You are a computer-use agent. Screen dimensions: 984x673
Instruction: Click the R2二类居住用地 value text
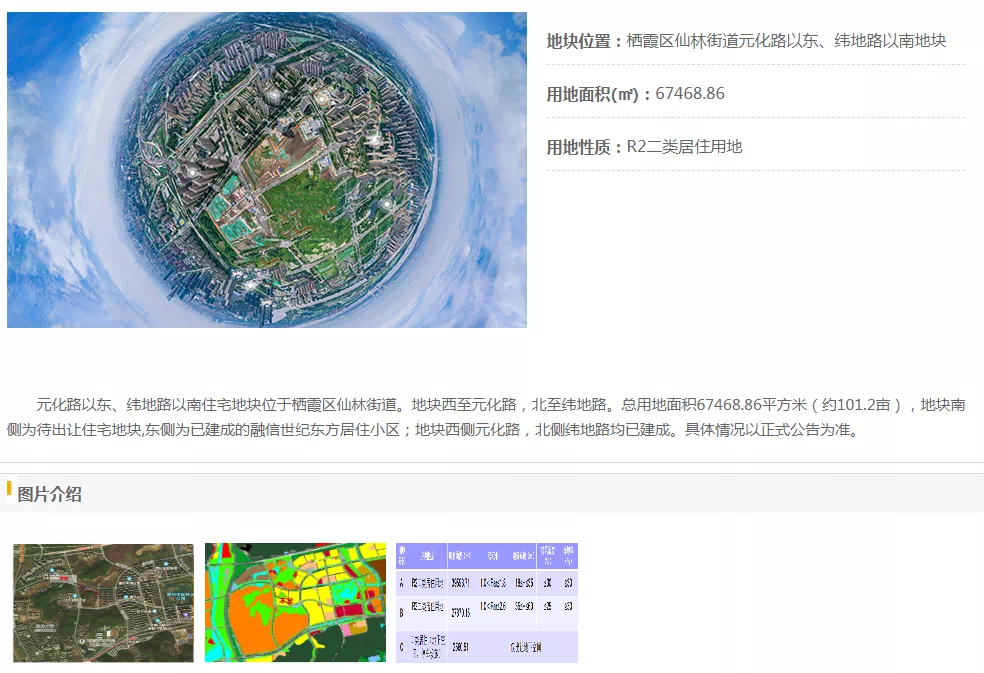684,147
